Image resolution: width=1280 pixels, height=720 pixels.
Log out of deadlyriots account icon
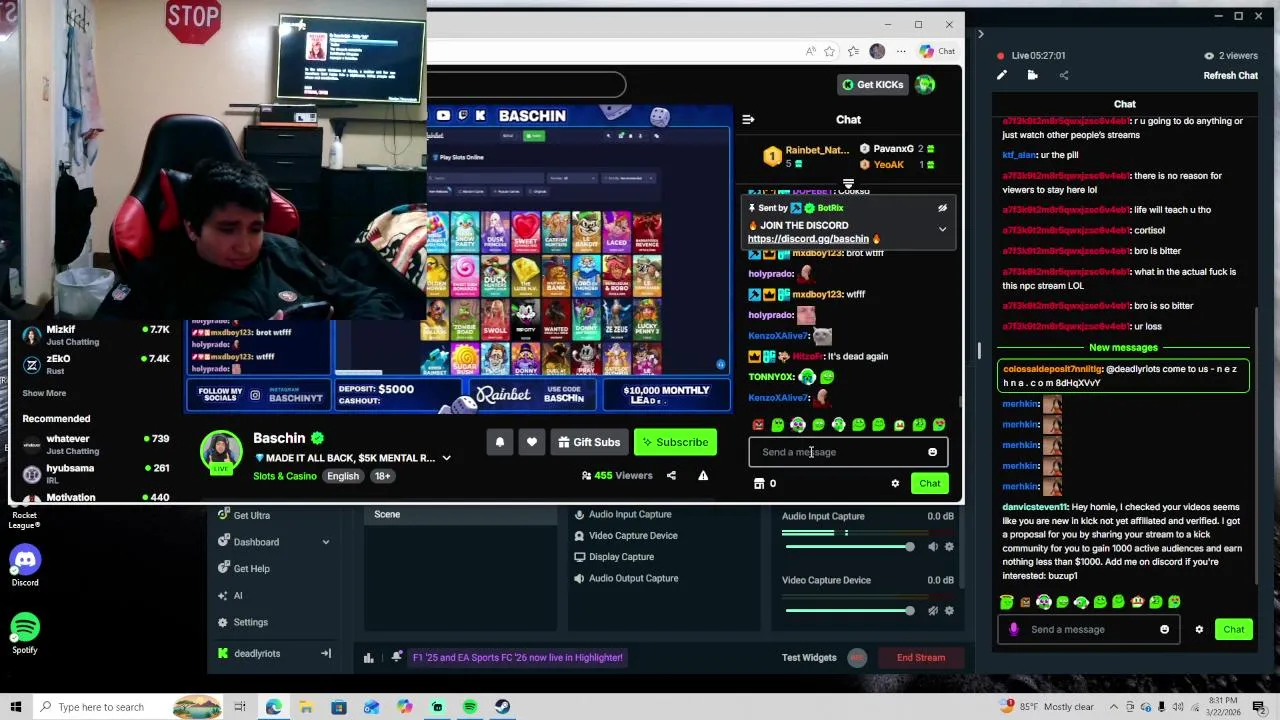point(325,654)
